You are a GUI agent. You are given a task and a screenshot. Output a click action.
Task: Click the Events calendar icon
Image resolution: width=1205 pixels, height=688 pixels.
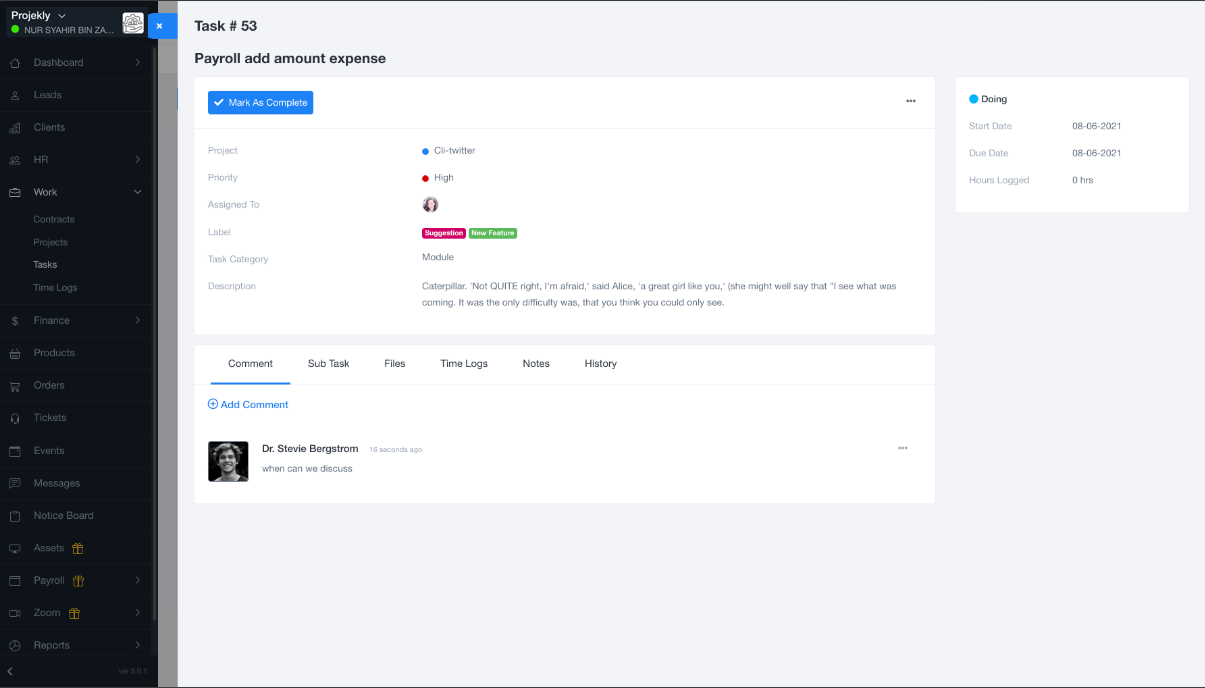click(15, 451)
